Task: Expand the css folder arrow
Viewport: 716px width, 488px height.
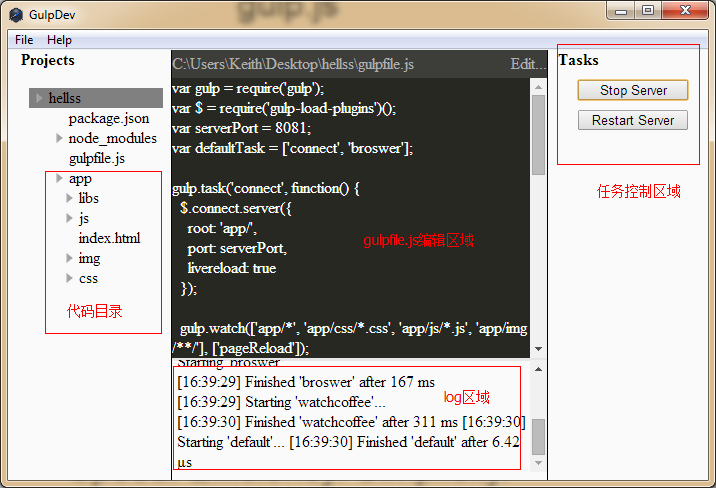Action: click(x=69, y=278)
